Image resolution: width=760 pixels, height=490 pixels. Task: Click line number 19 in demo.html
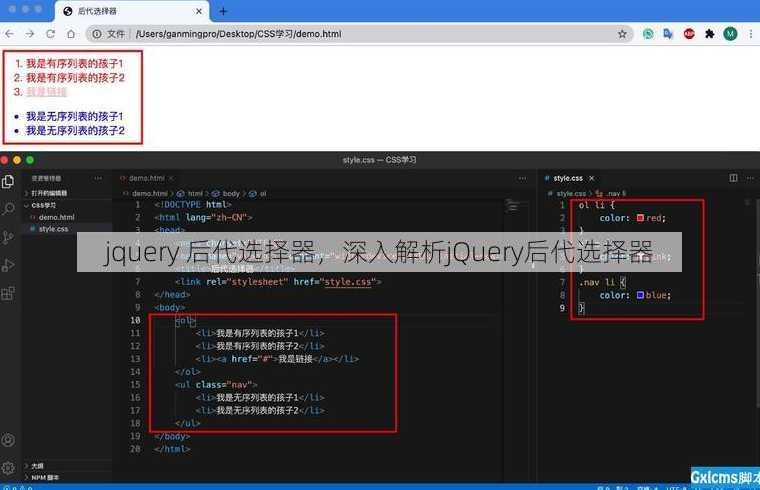tap(135, 436)
